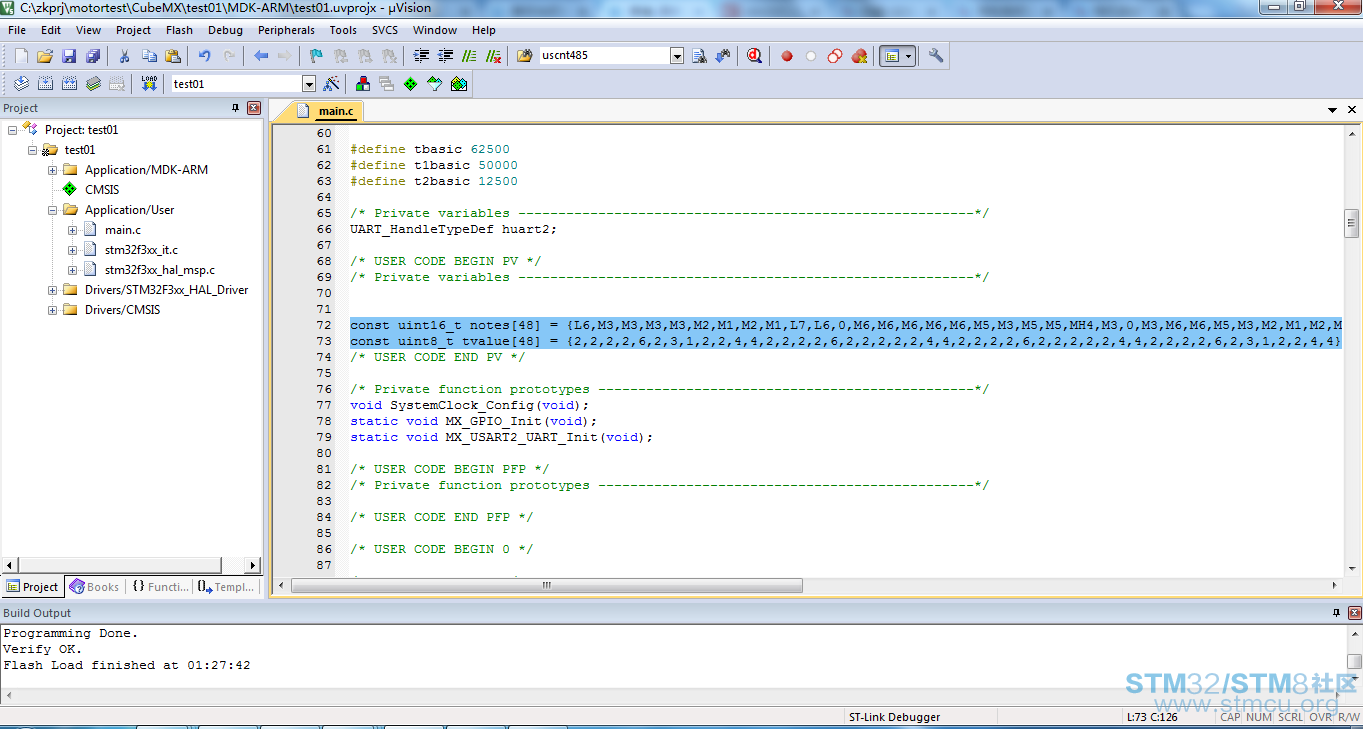1363x729 pixels.
Task: Click the editor vertical scrollbar thumb
Action: click(x=1351, y=223)
